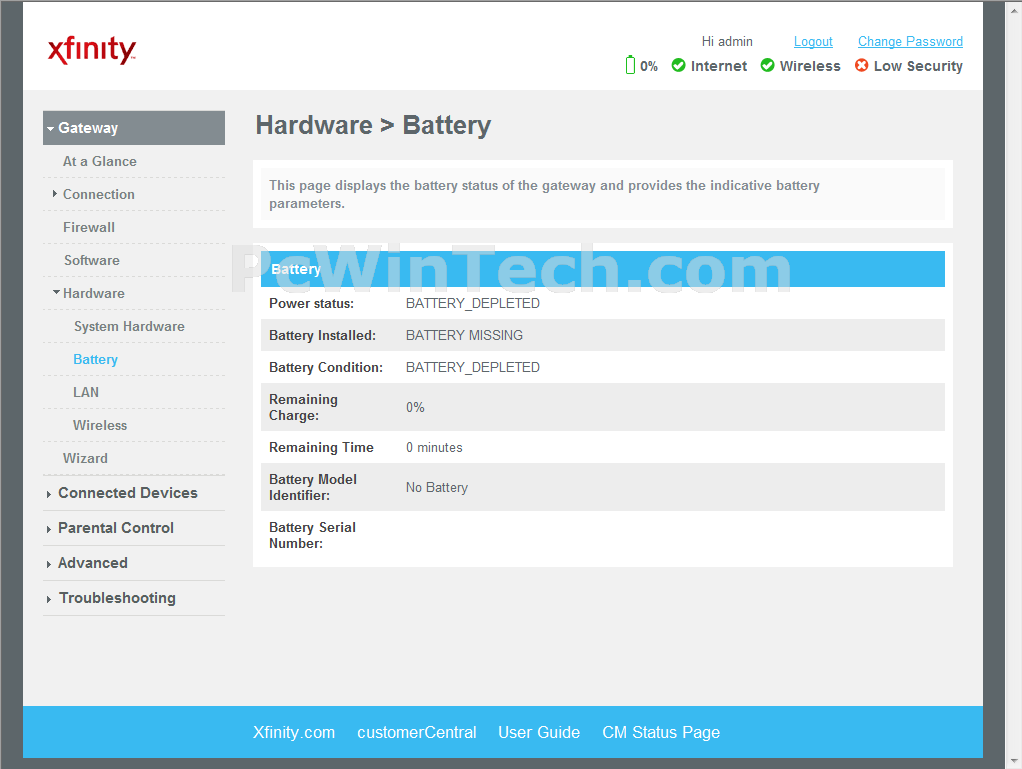
Task: Click the Hardware > Battery heading
Action: tap(373, 125)
